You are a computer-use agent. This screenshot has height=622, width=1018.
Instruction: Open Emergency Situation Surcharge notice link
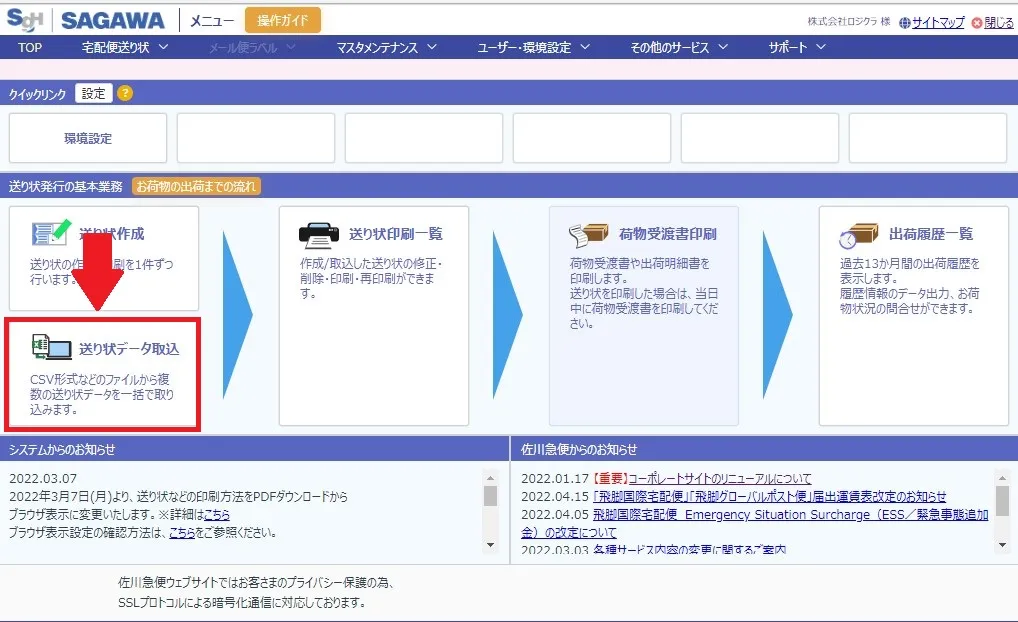coord(754,523)
